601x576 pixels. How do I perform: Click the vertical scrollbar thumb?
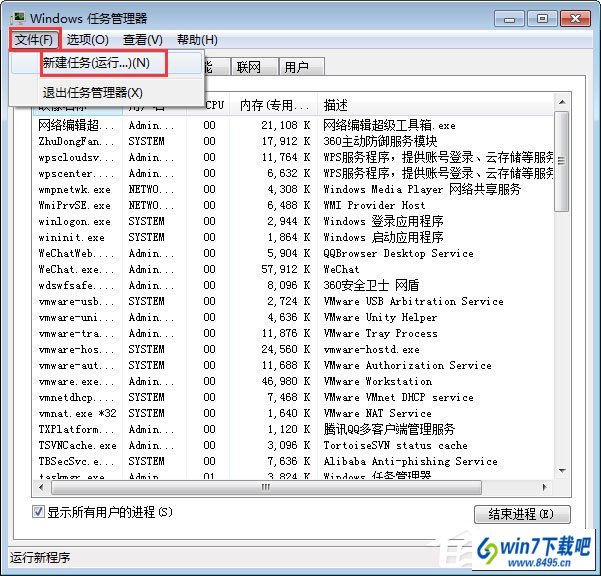pyautogui.click(x=562, y=161)
